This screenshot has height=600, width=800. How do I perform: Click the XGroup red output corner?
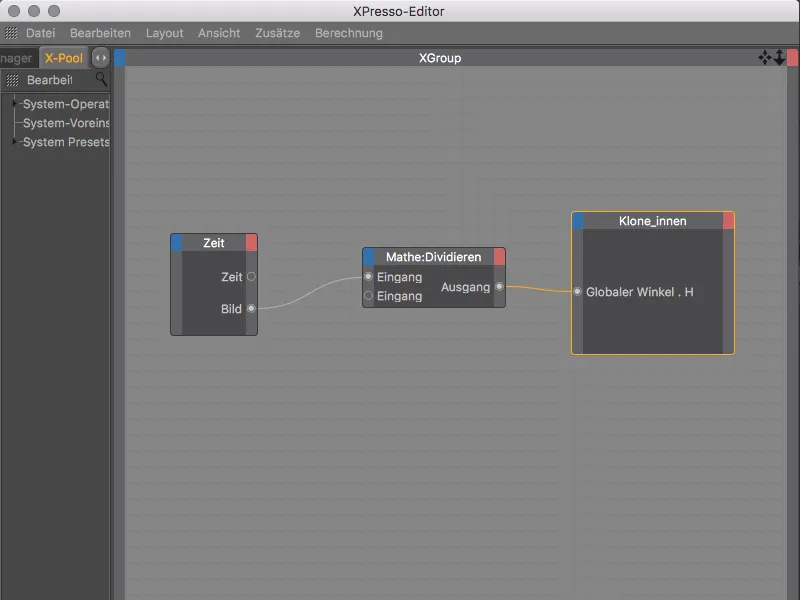click(792, 58)
